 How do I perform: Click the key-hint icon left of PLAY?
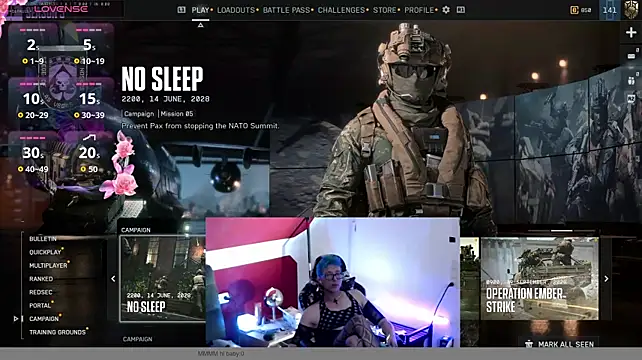pos(181,9)
